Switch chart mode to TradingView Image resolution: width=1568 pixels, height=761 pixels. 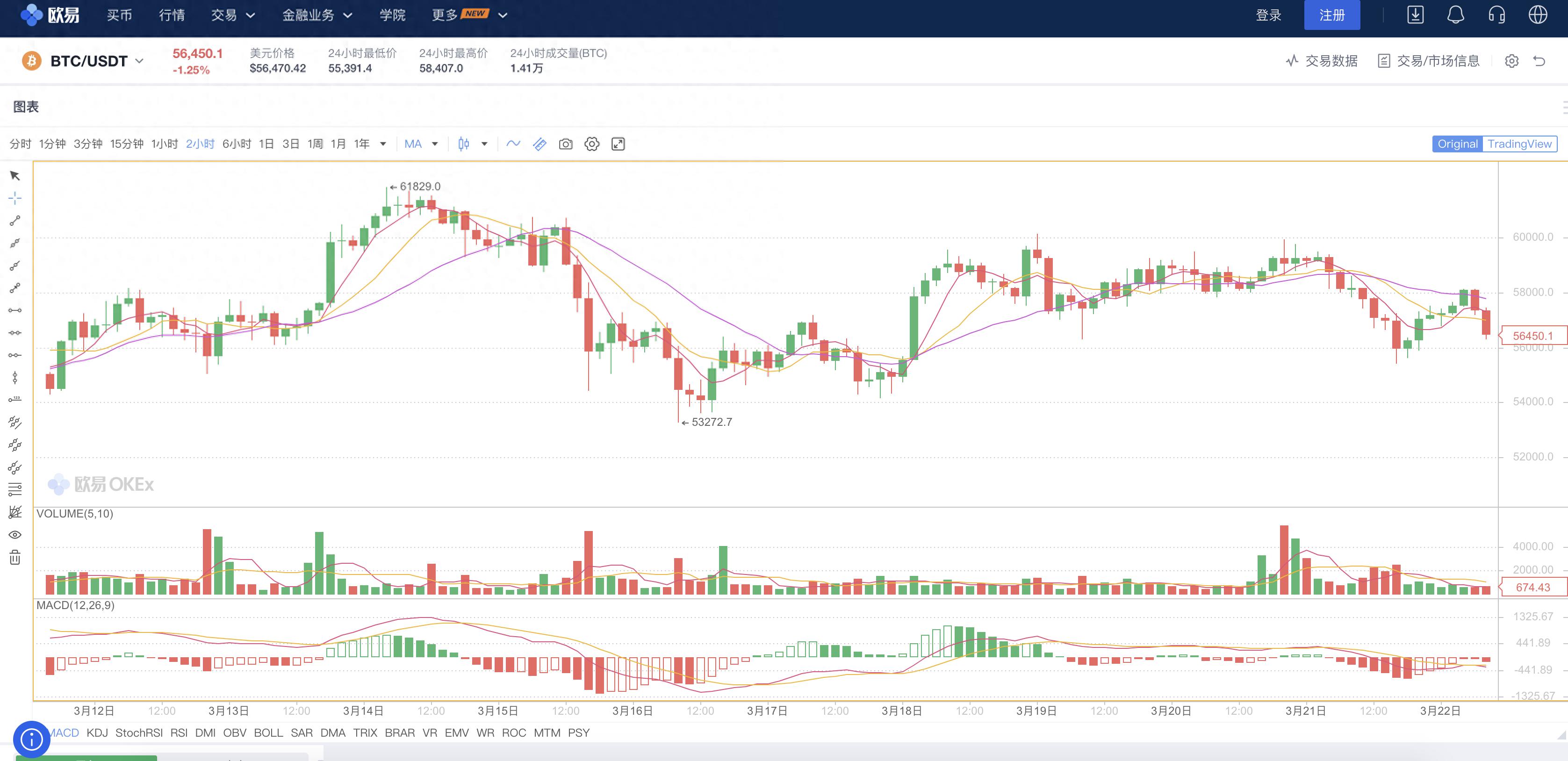coord(1519,144)
